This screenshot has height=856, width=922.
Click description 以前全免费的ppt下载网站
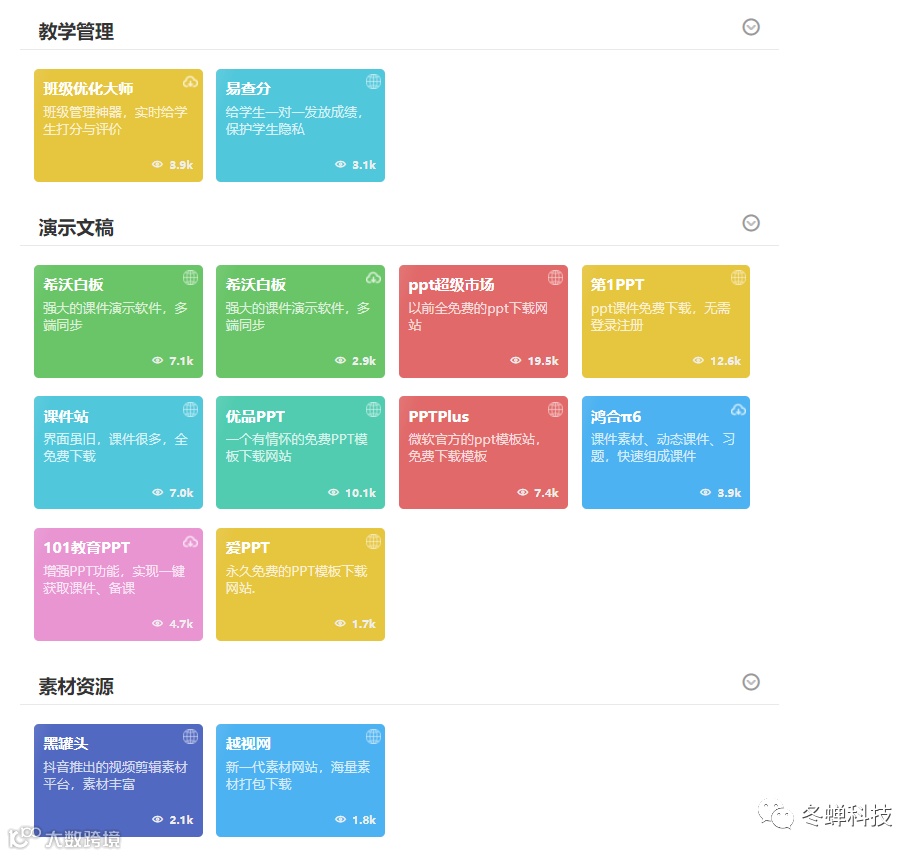478,316
